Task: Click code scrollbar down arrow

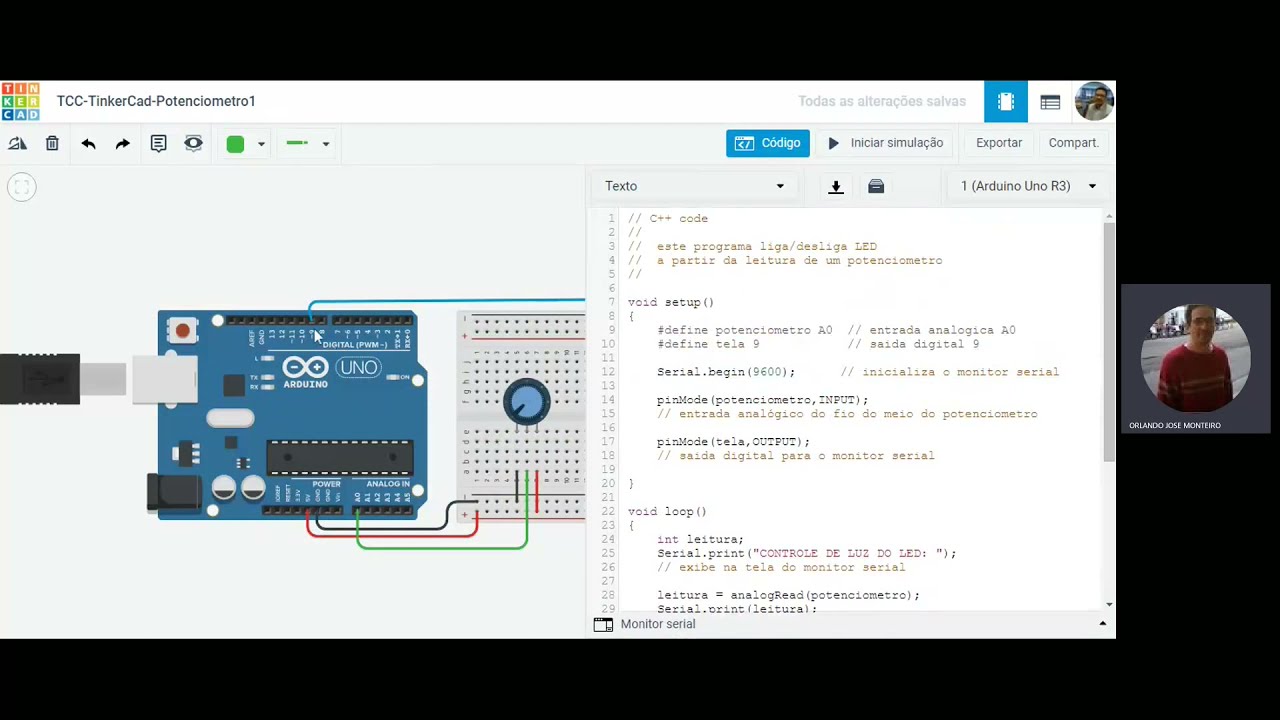Action: point(1109,605)
